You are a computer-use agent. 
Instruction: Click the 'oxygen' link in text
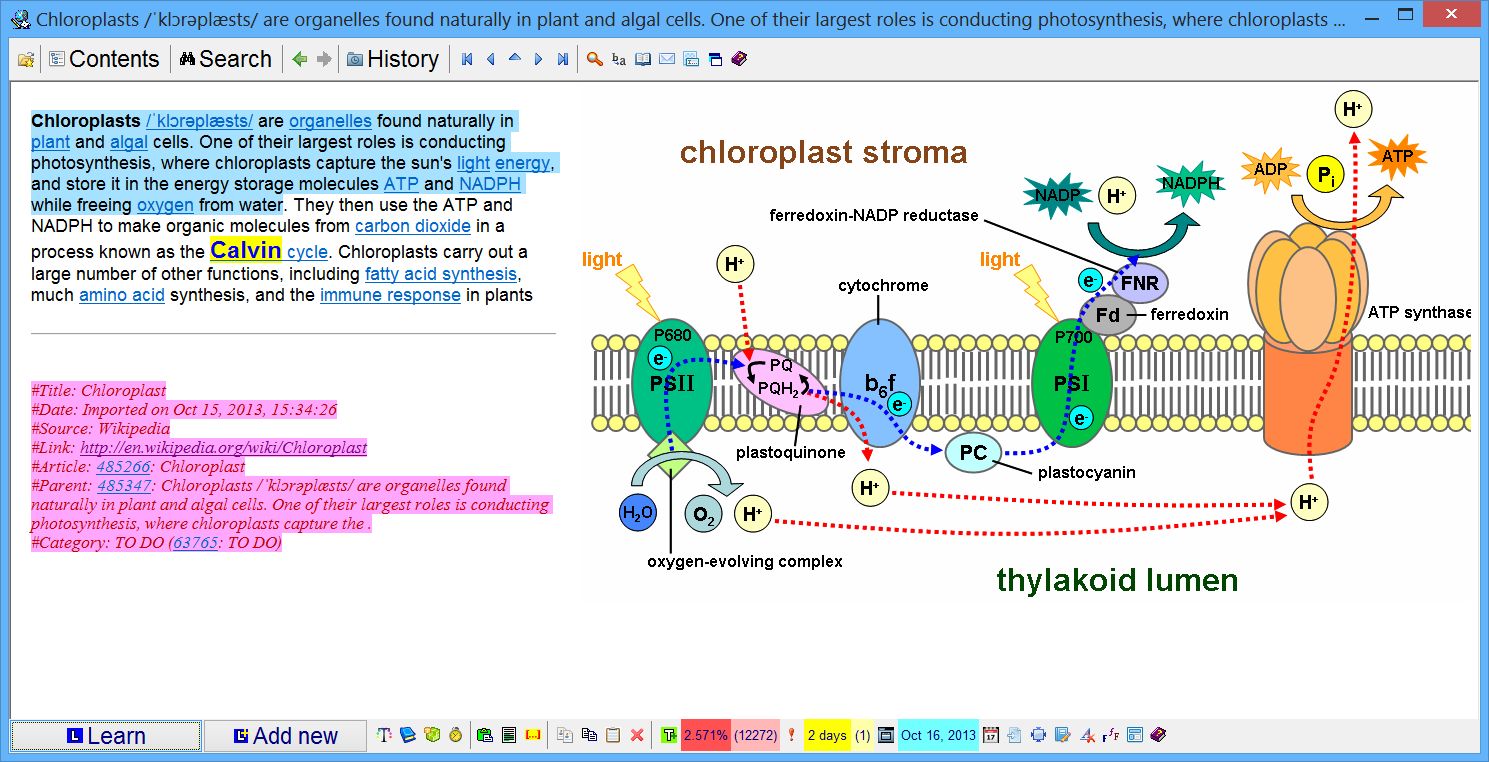[x=166, y=205]
